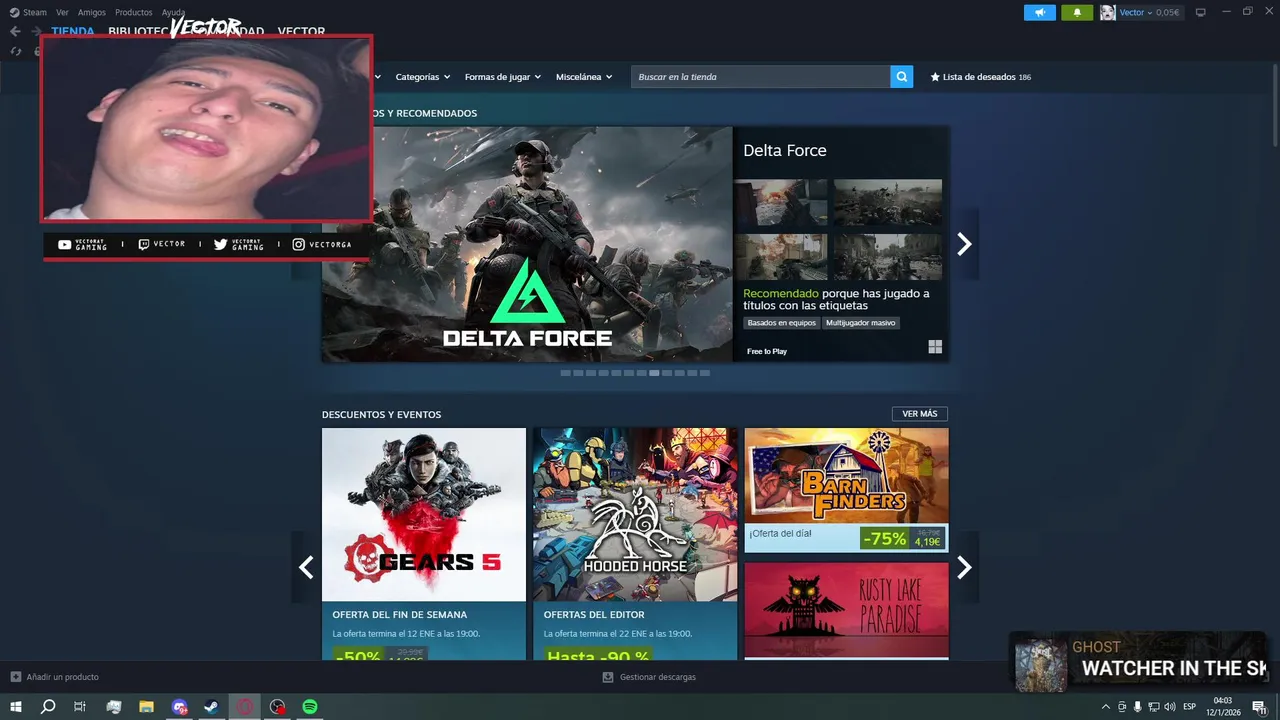Image resolution: width=1280 pixels, height=720 pixels.
Task: Click the downloads icon beside Gestionar descargas
Action: pos(608,677)
